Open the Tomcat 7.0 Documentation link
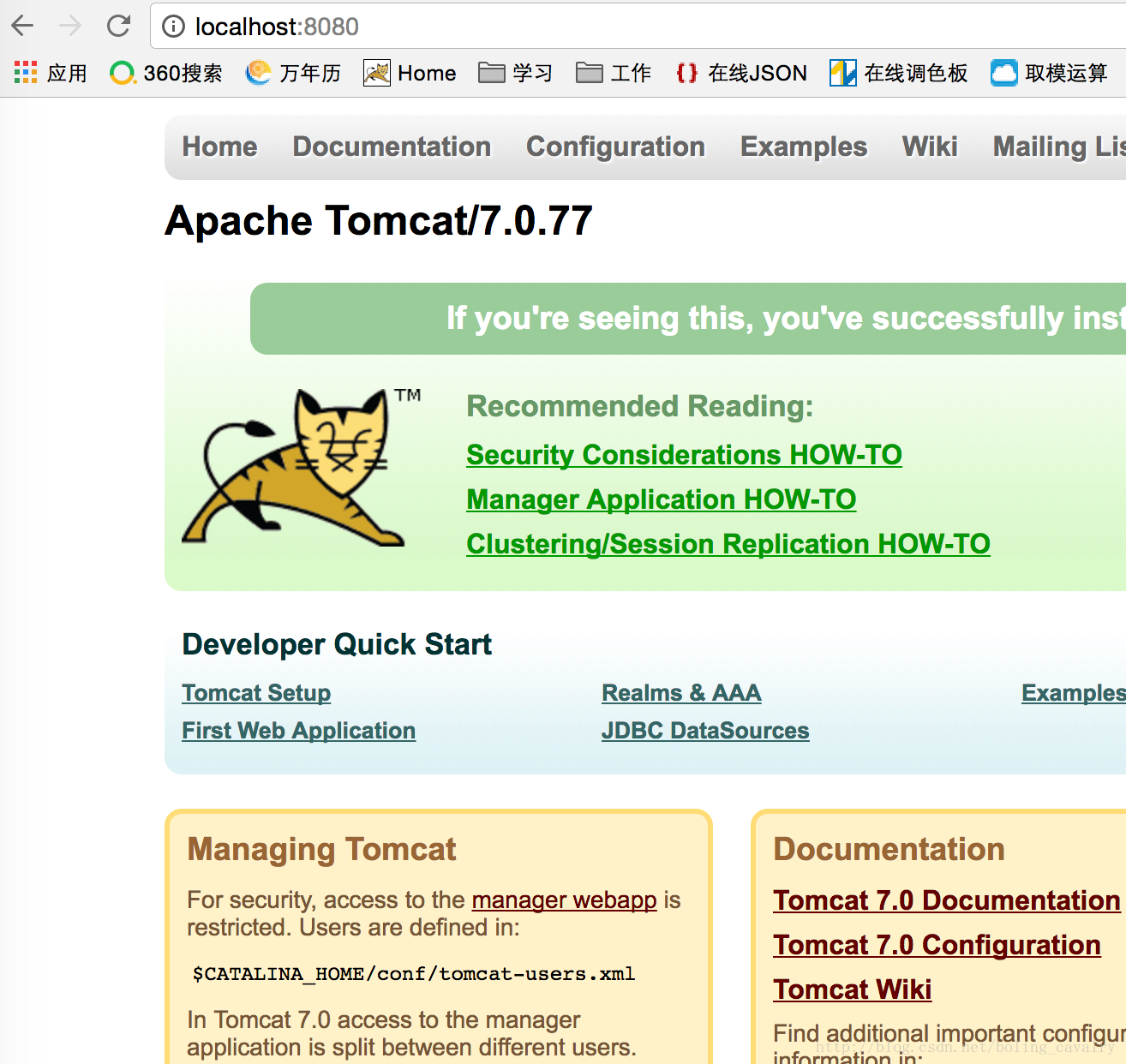This screenshot has height=1064, width=1126. click(x=947, y=900)
